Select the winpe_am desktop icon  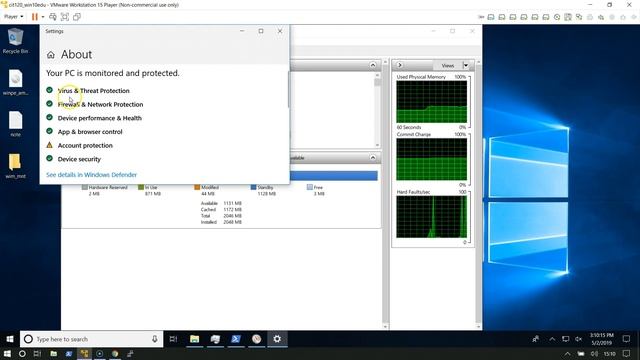coord(15,82)
